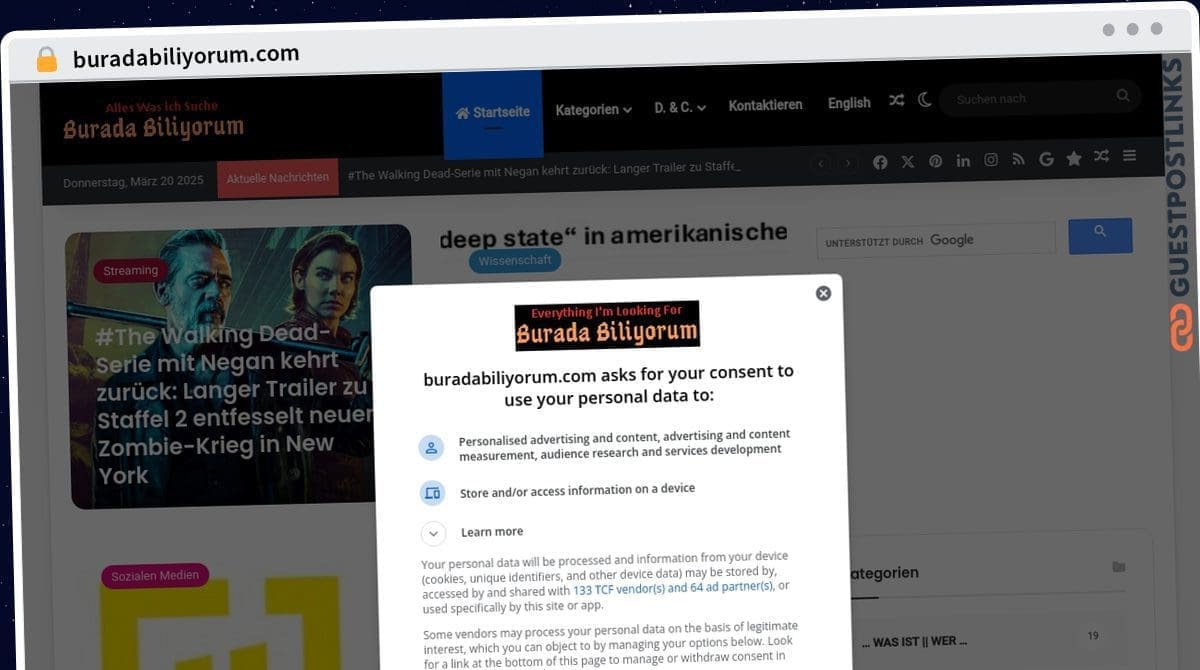Open the Google social icon
Viewport: 1200px width, 670px height.
1046,159
